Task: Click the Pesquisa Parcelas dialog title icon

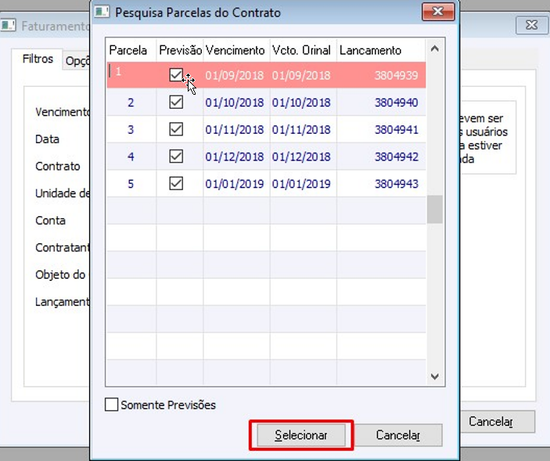Action: 102,12
